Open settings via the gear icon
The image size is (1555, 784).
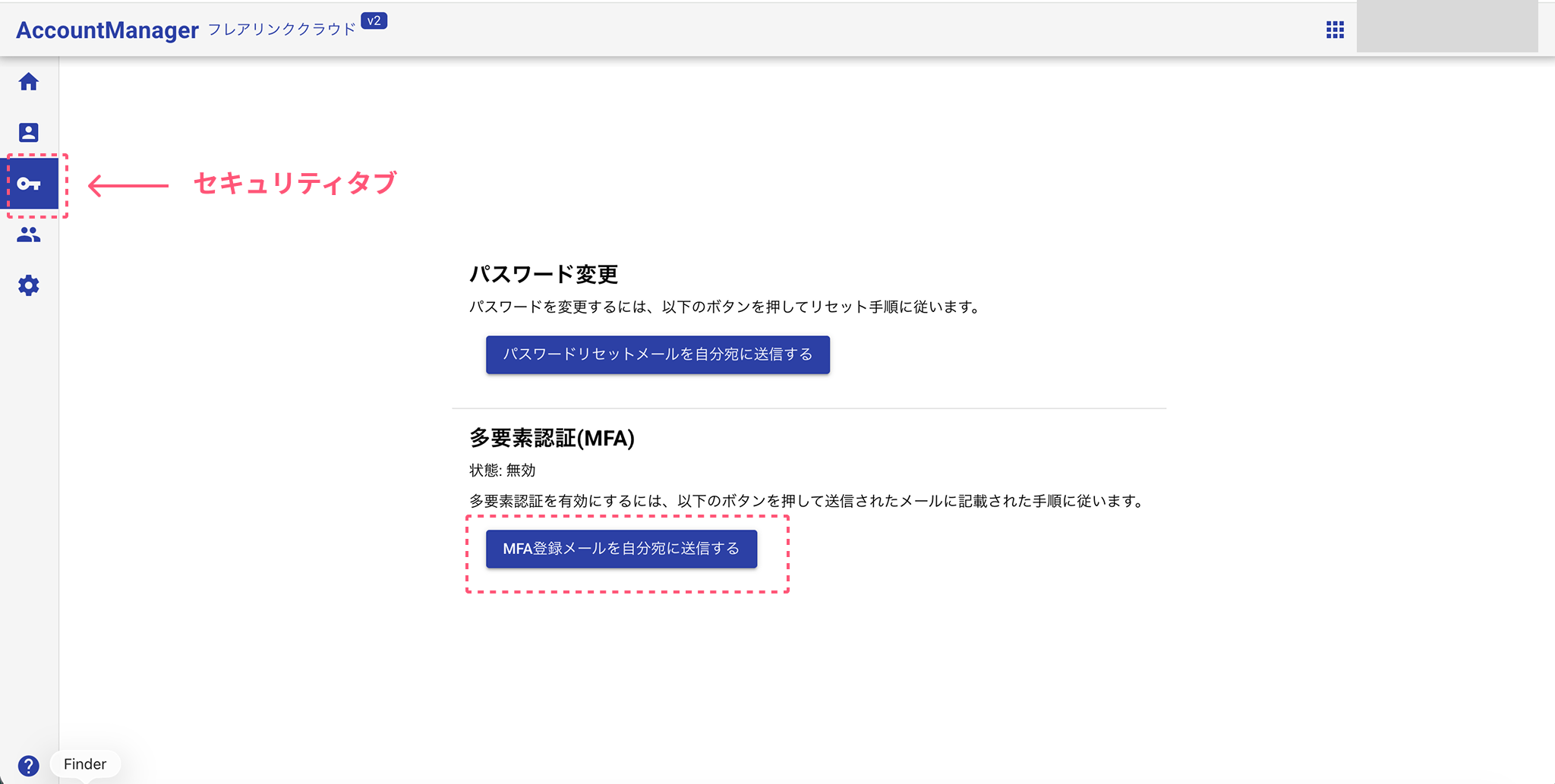click(x=29, y=285)
